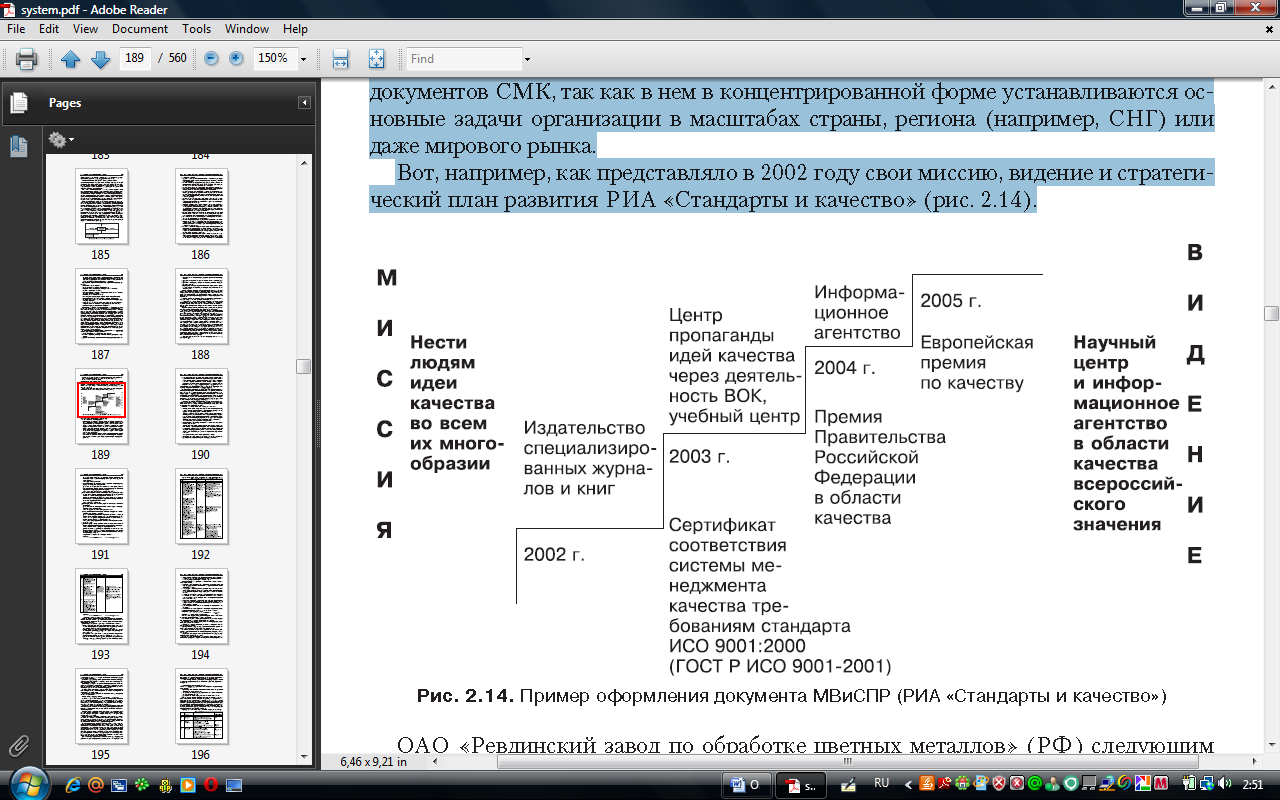Go to next page with down arrow
Image resolution: width=1280 pixels, height=800 pixels.
[x=100, y=59]
